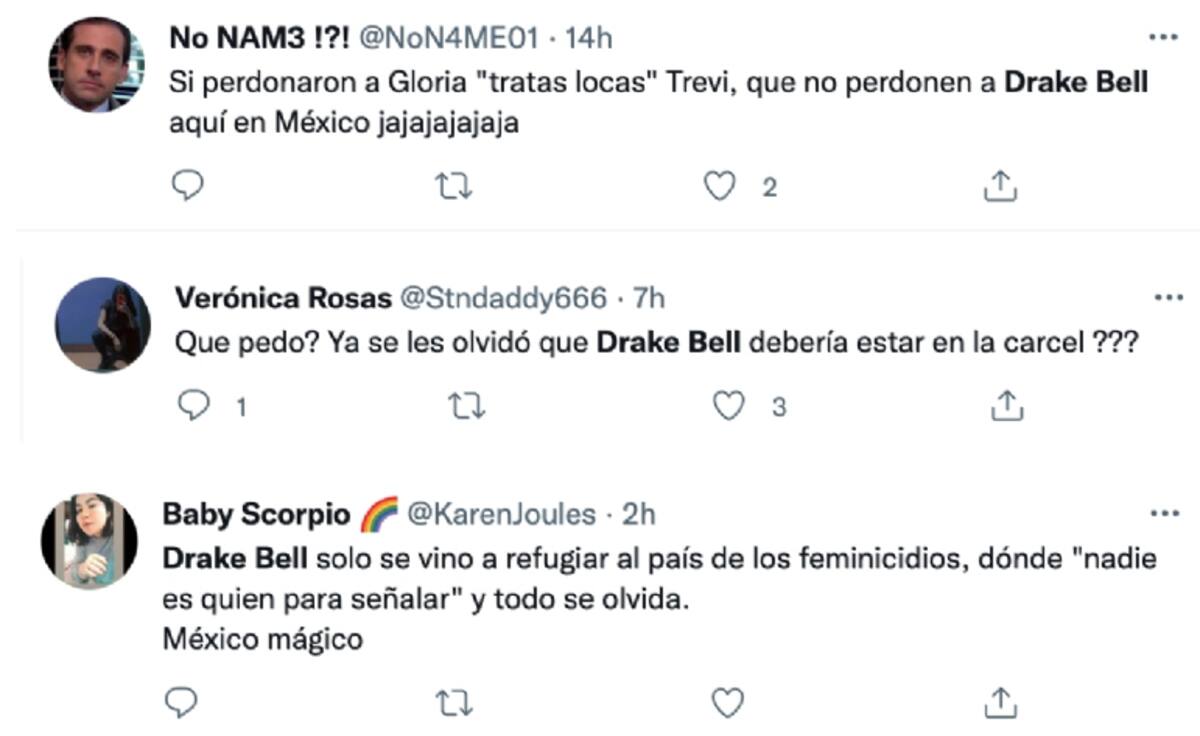The height and width of the screenshot is (736, 1200).
Task: Share Verónica Rosas's tweet
Action: click(1007, 405)
